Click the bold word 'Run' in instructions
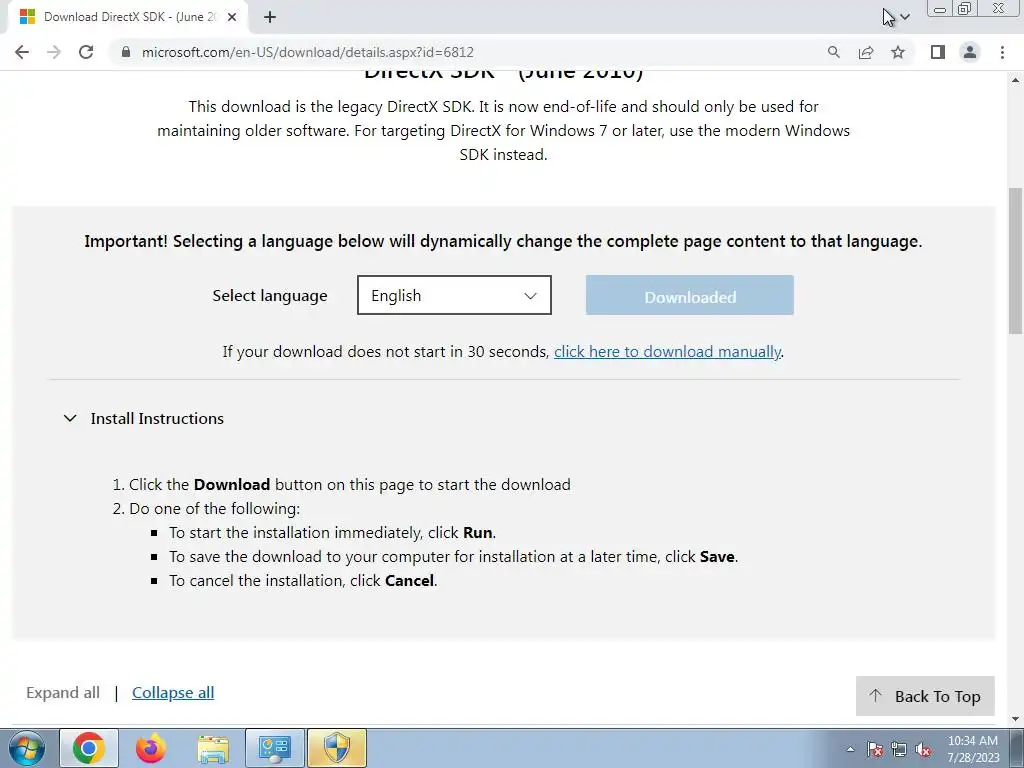 (x=477, y=532)
